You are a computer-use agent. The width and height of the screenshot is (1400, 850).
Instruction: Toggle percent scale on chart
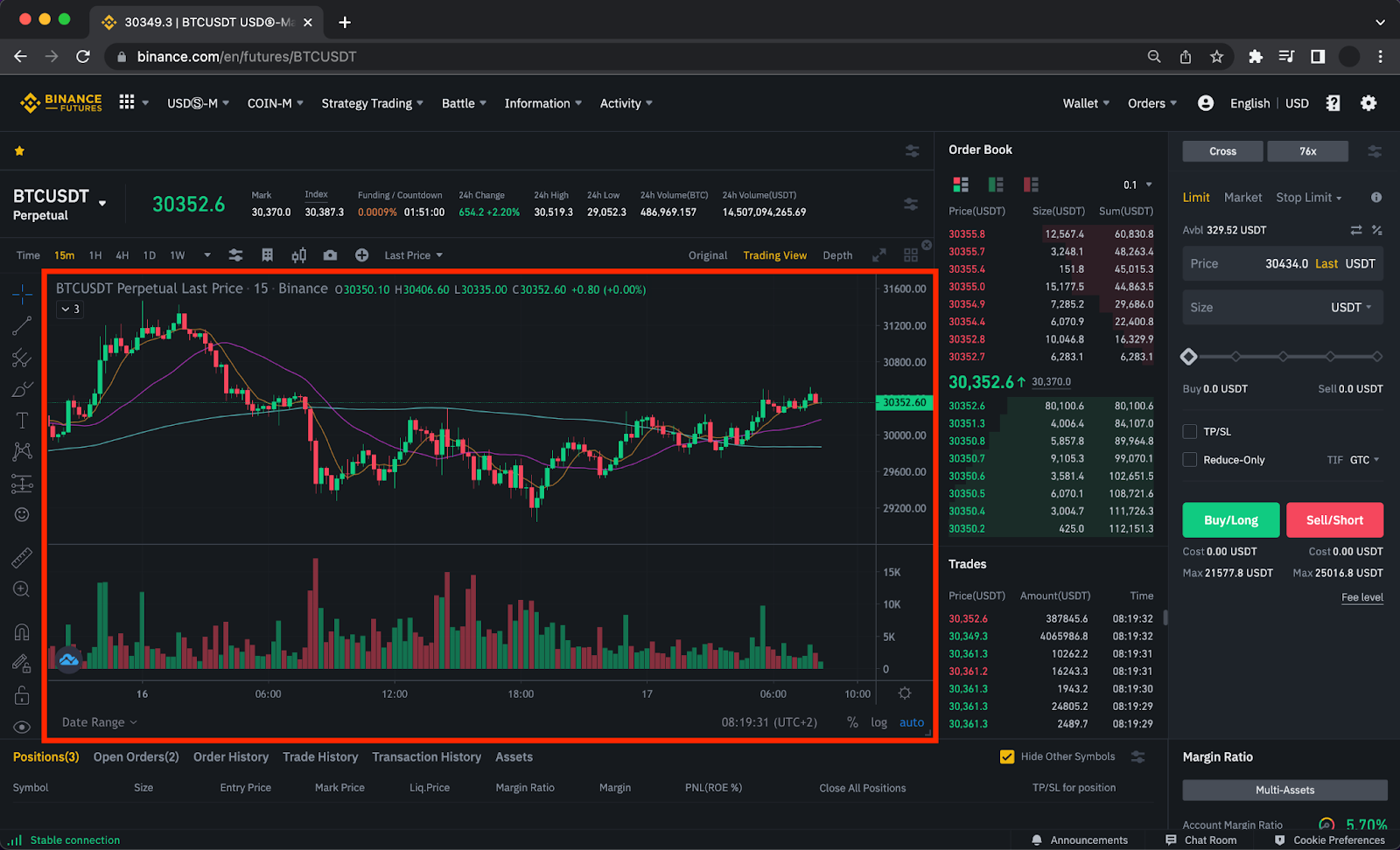(852, 722)
